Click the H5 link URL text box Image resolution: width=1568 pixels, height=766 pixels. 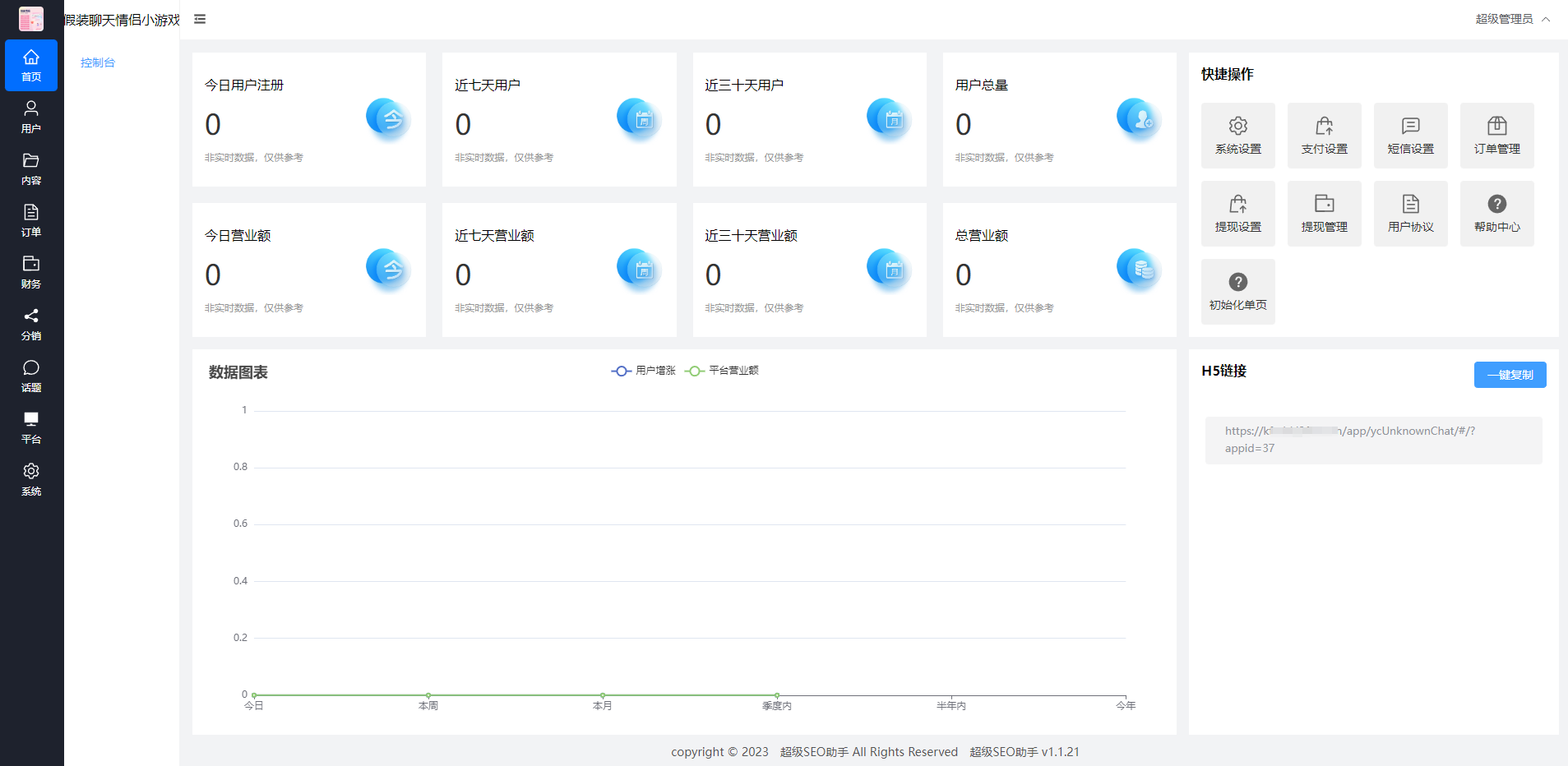point(1373,440)
